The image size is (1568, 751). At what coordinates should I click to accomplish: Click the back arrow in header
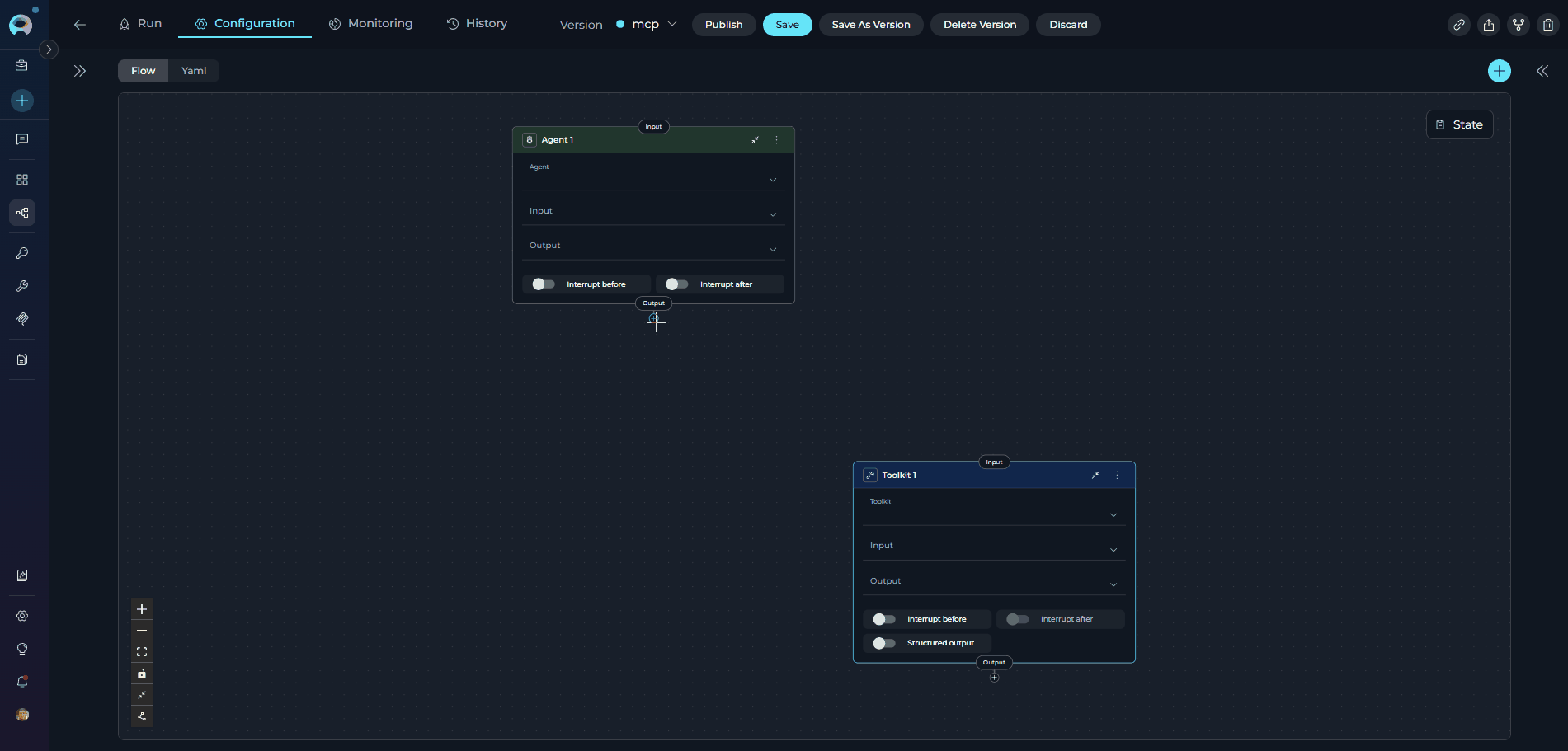[x=80, y=25]
